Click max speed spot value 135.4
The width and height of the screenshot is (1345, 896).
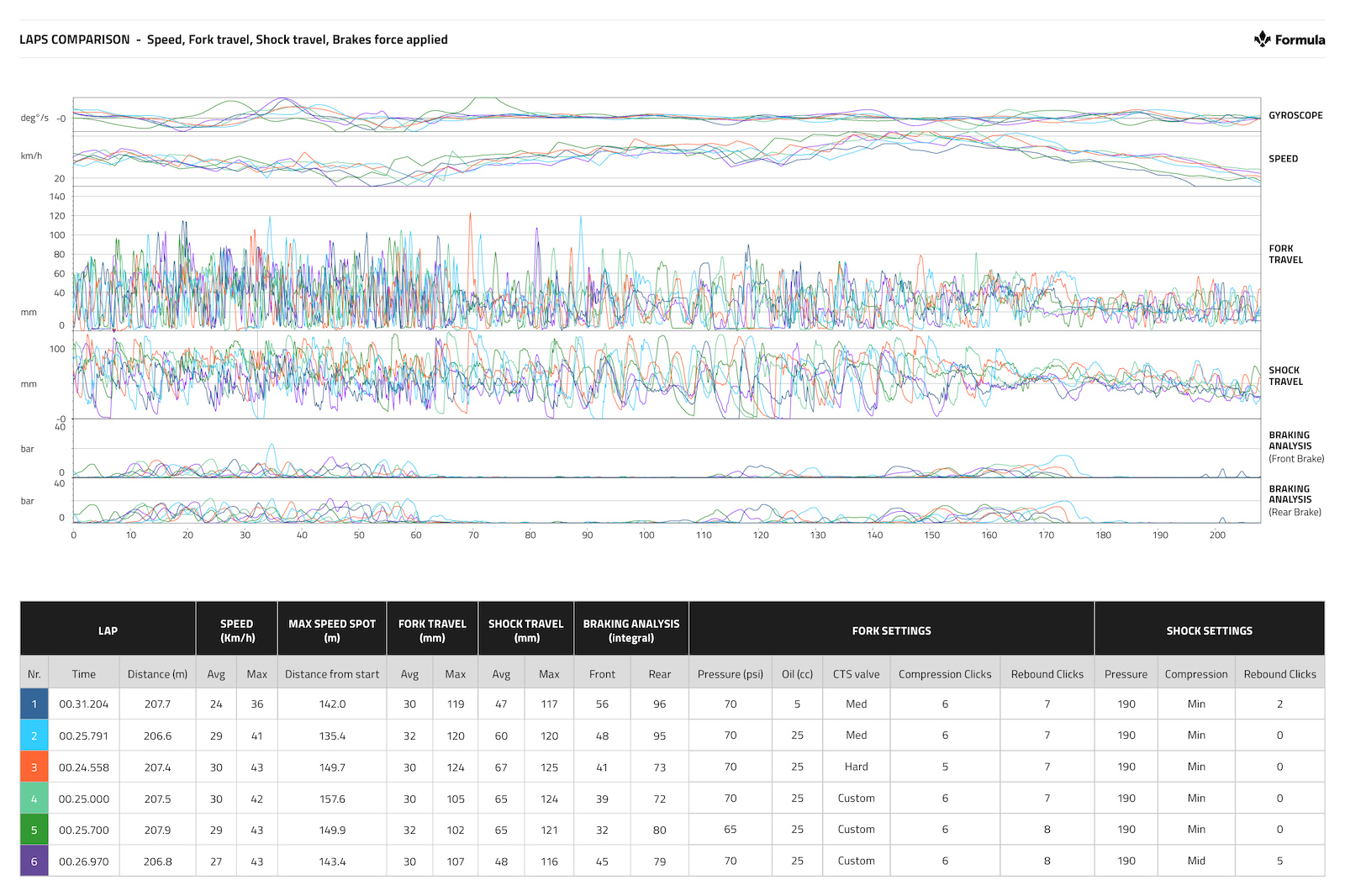point(332,735)
